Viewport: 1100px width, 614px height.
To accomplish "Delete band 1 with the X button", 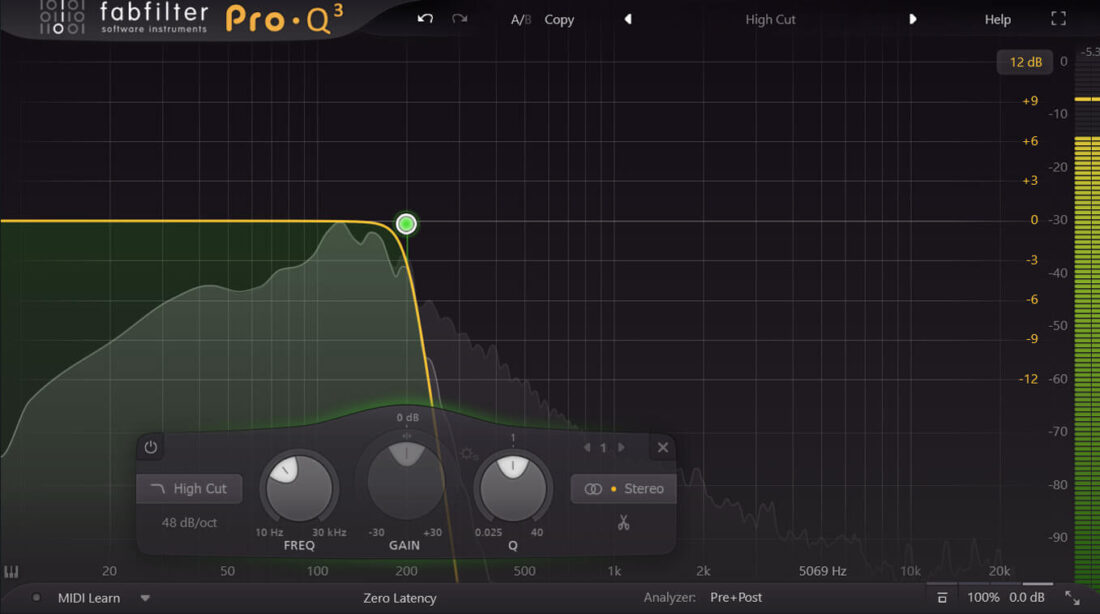I will click(663, 447).
